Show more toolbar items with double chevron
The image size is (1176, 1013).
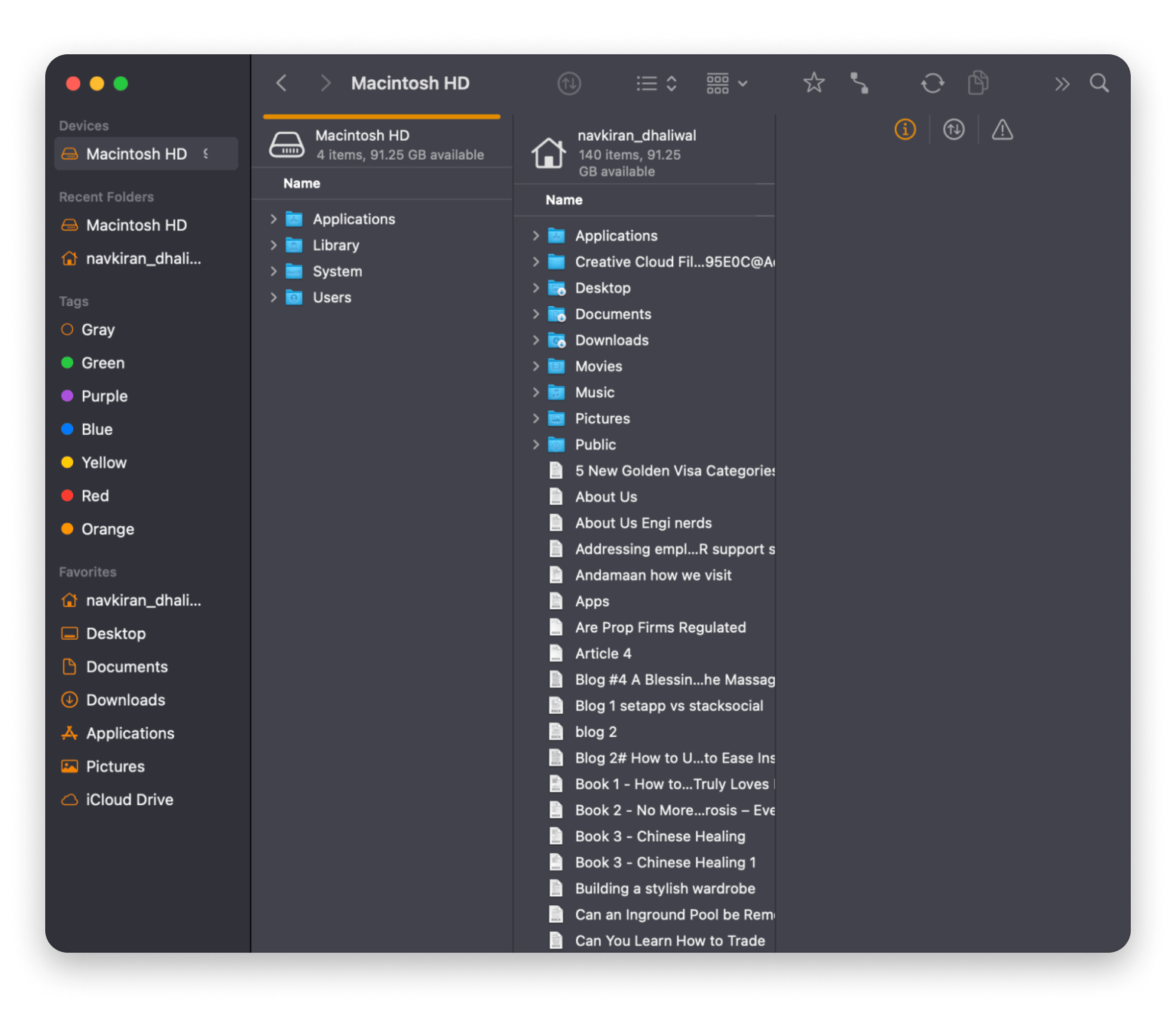(1061, 84)
